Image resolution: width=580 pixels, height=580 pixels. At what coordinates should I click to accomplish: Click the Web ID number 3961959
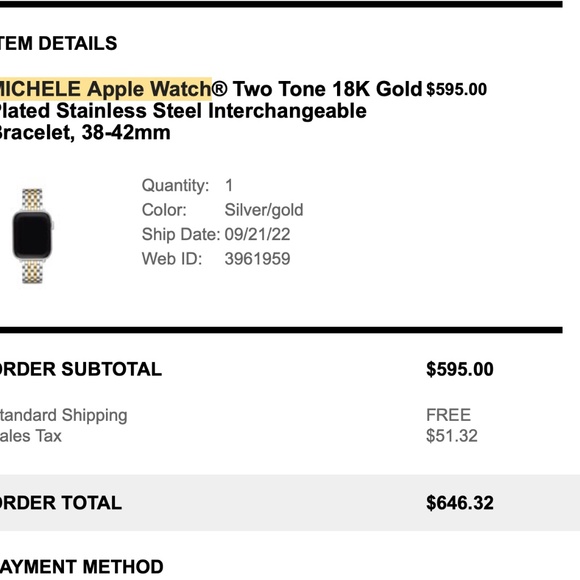[x=257, y=259]
